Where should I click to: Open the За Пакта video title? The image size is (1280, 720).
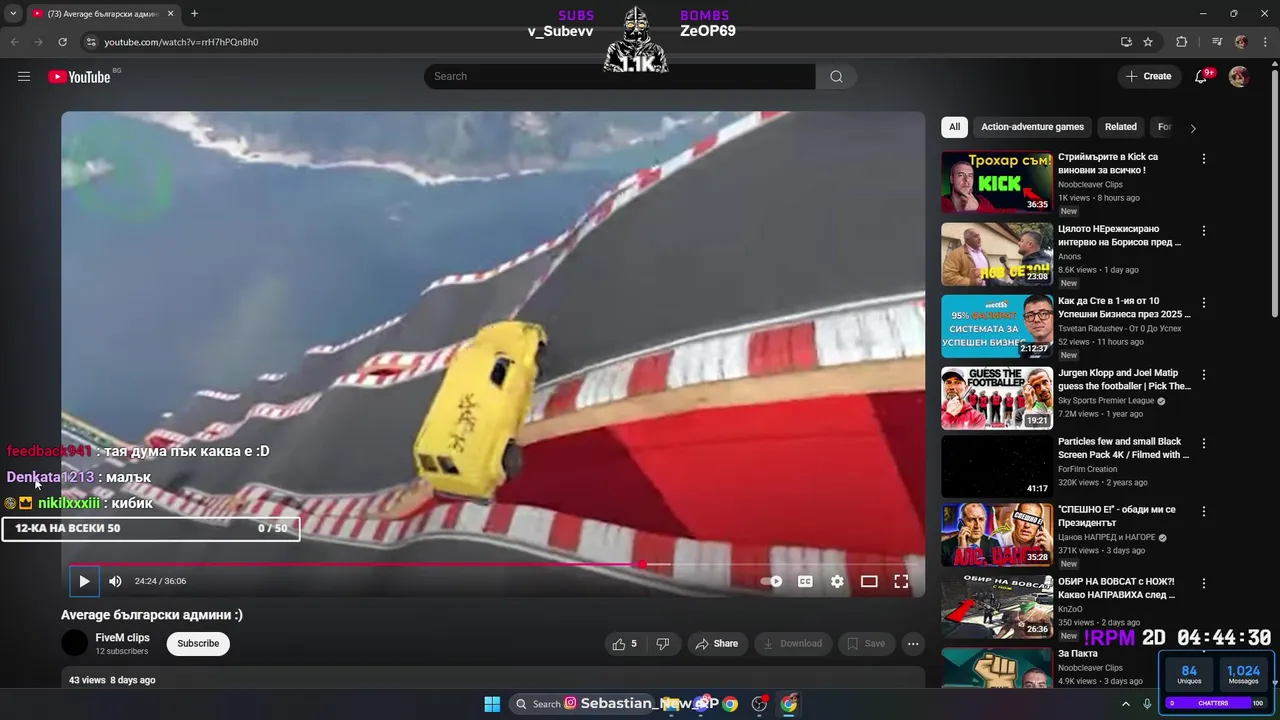pos(1078,654)
